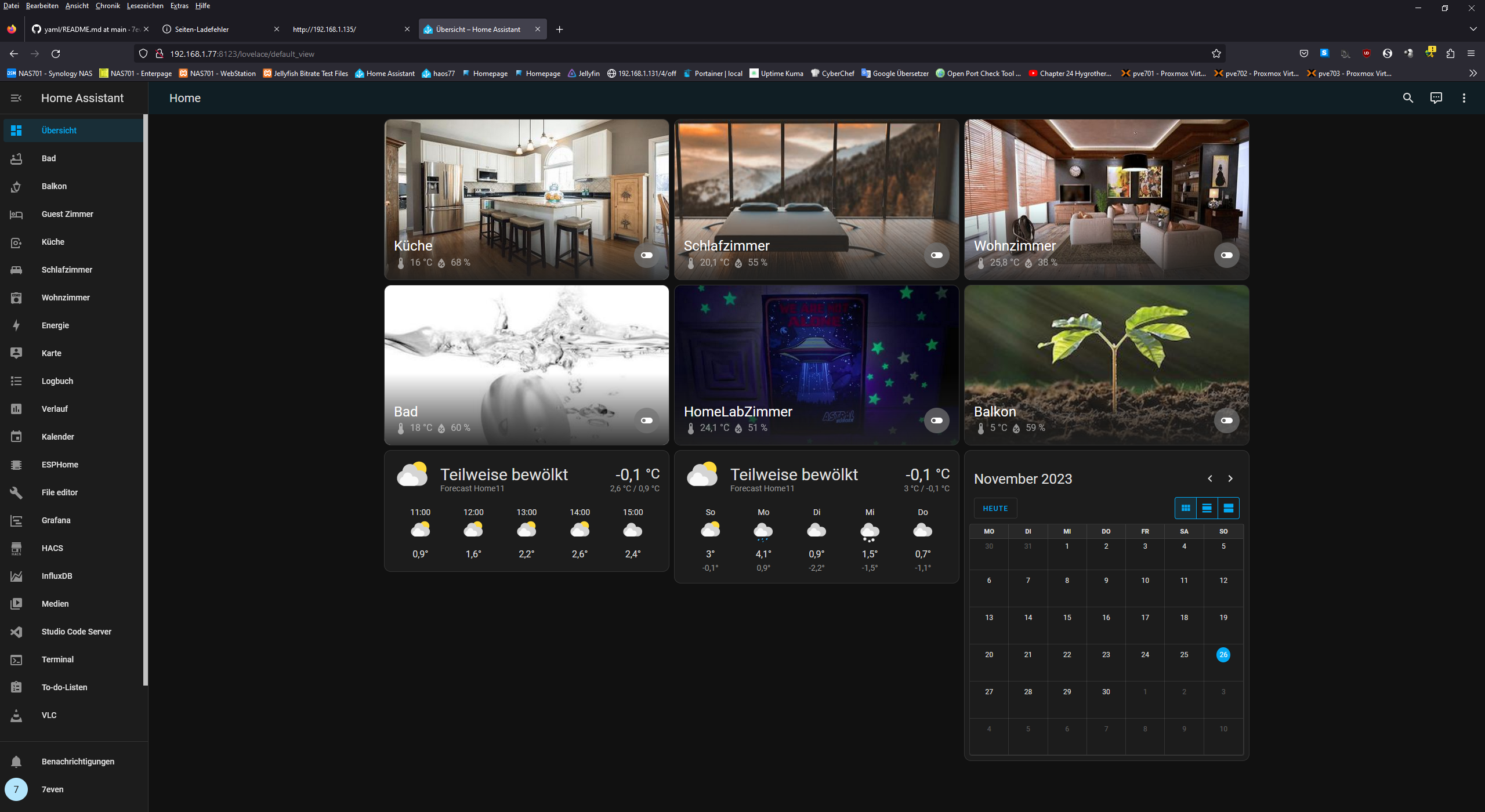Image resolution: width=1485 pixels, height=812 pixels.
Task: Open the Terminal sidebar entry
Action: tap(57, 659)
